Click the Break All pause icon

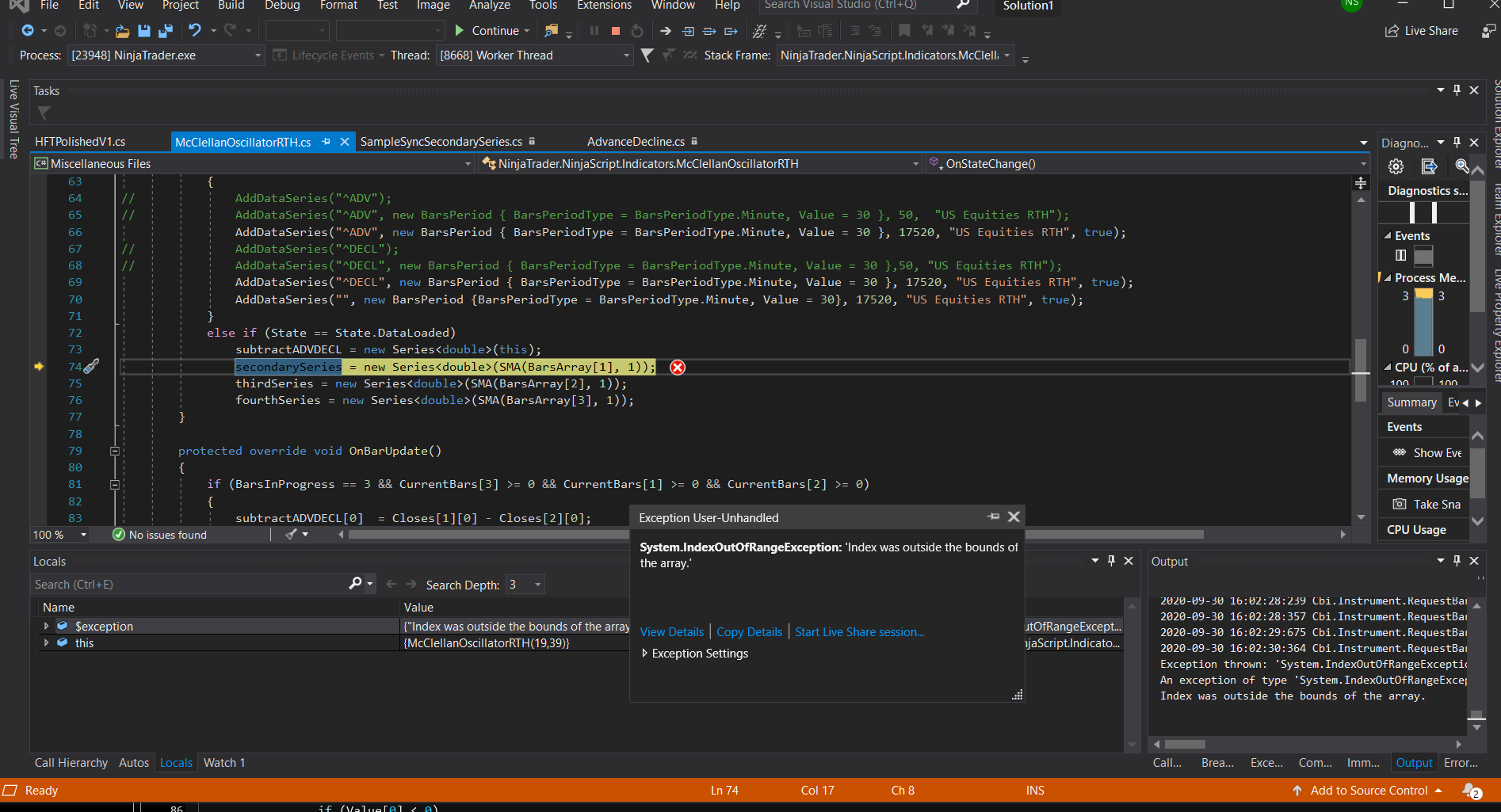click(594, 31)
